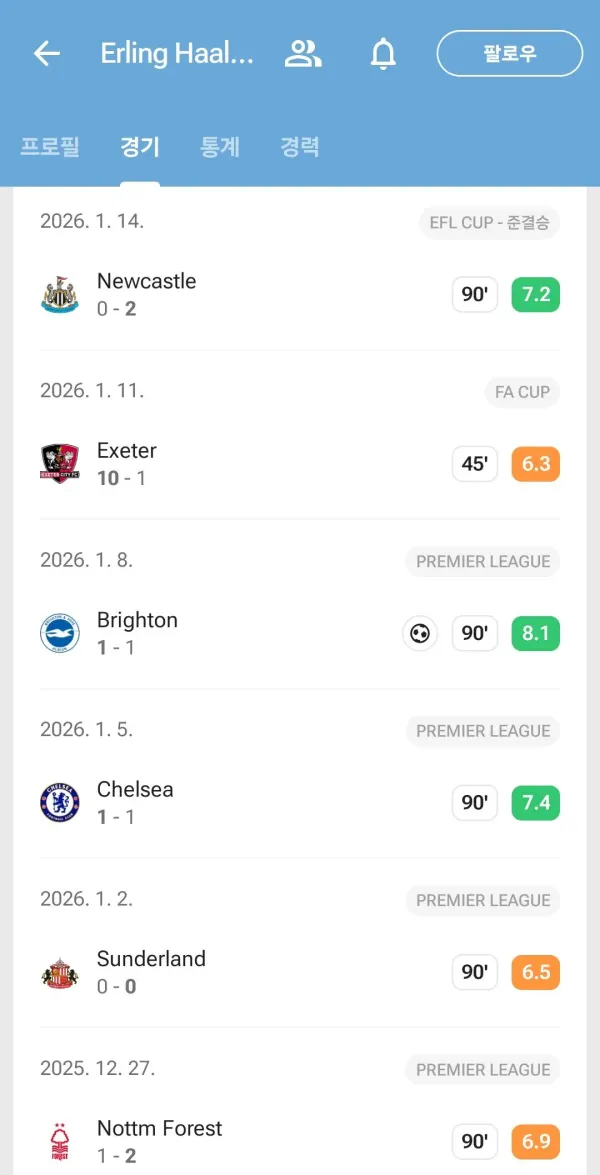Tap the notification bell icon
This screenshot has height=1175, width=600.
[x=384, y=54]
